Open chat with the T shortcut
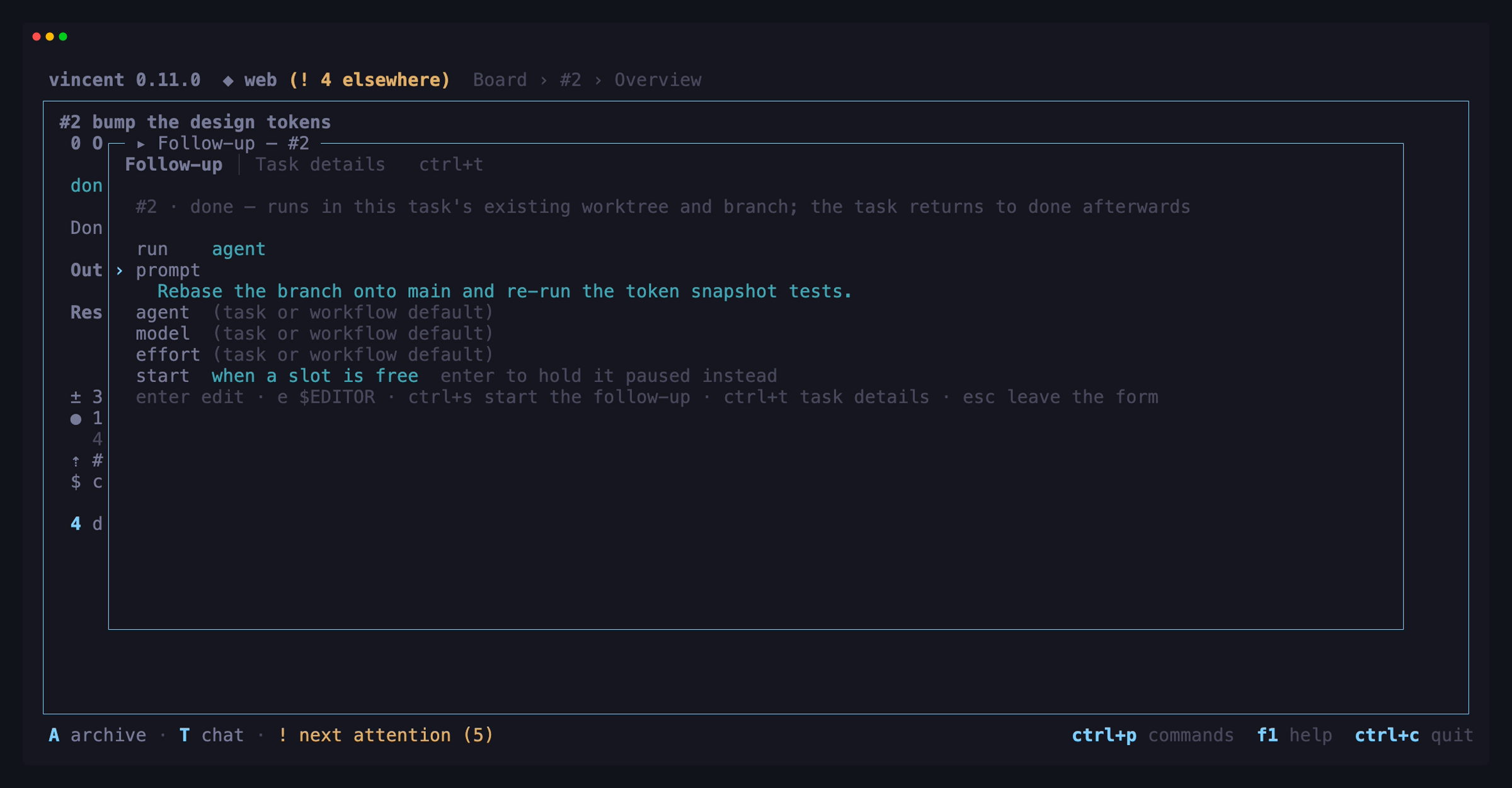Image resolution: width=1512 pixels, height=788 pixels. point(212,735)
